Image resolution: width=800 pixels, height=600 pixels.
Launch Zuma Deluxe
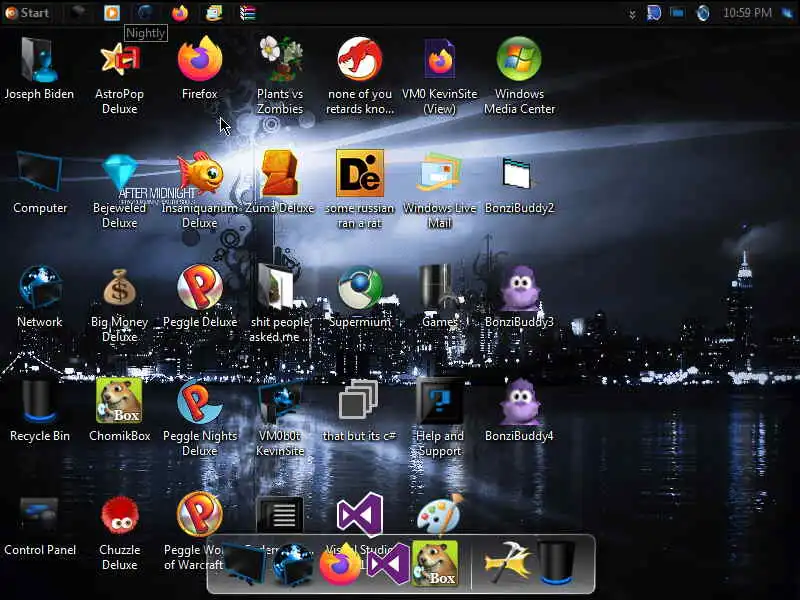(280, 173)
